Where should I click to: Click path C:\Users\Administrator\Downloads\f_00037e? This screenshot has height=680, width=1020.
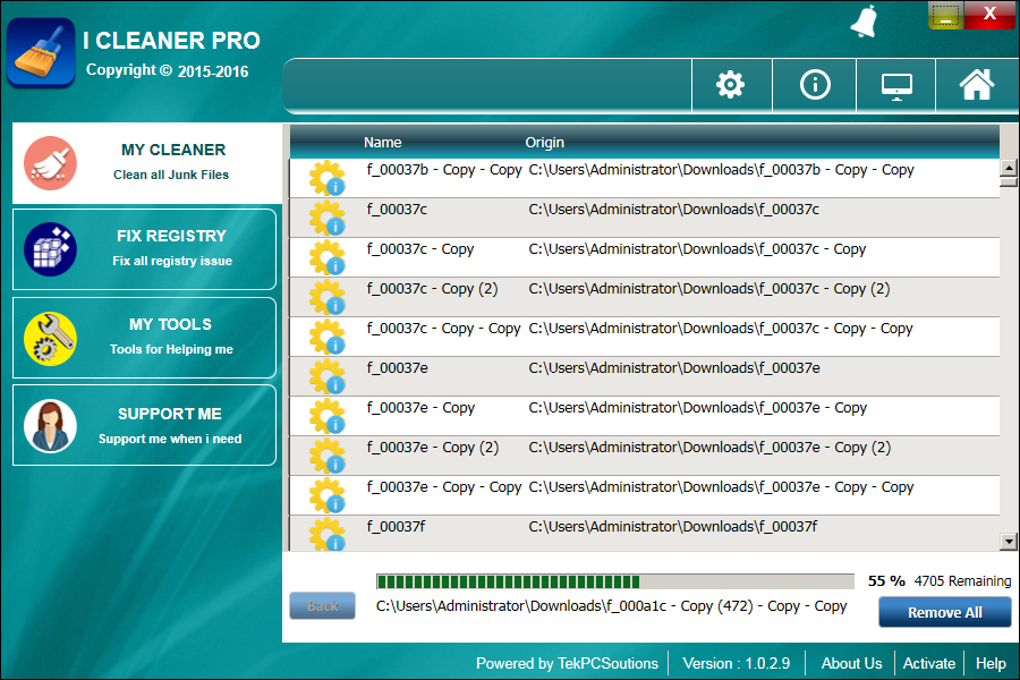[674, 368]
